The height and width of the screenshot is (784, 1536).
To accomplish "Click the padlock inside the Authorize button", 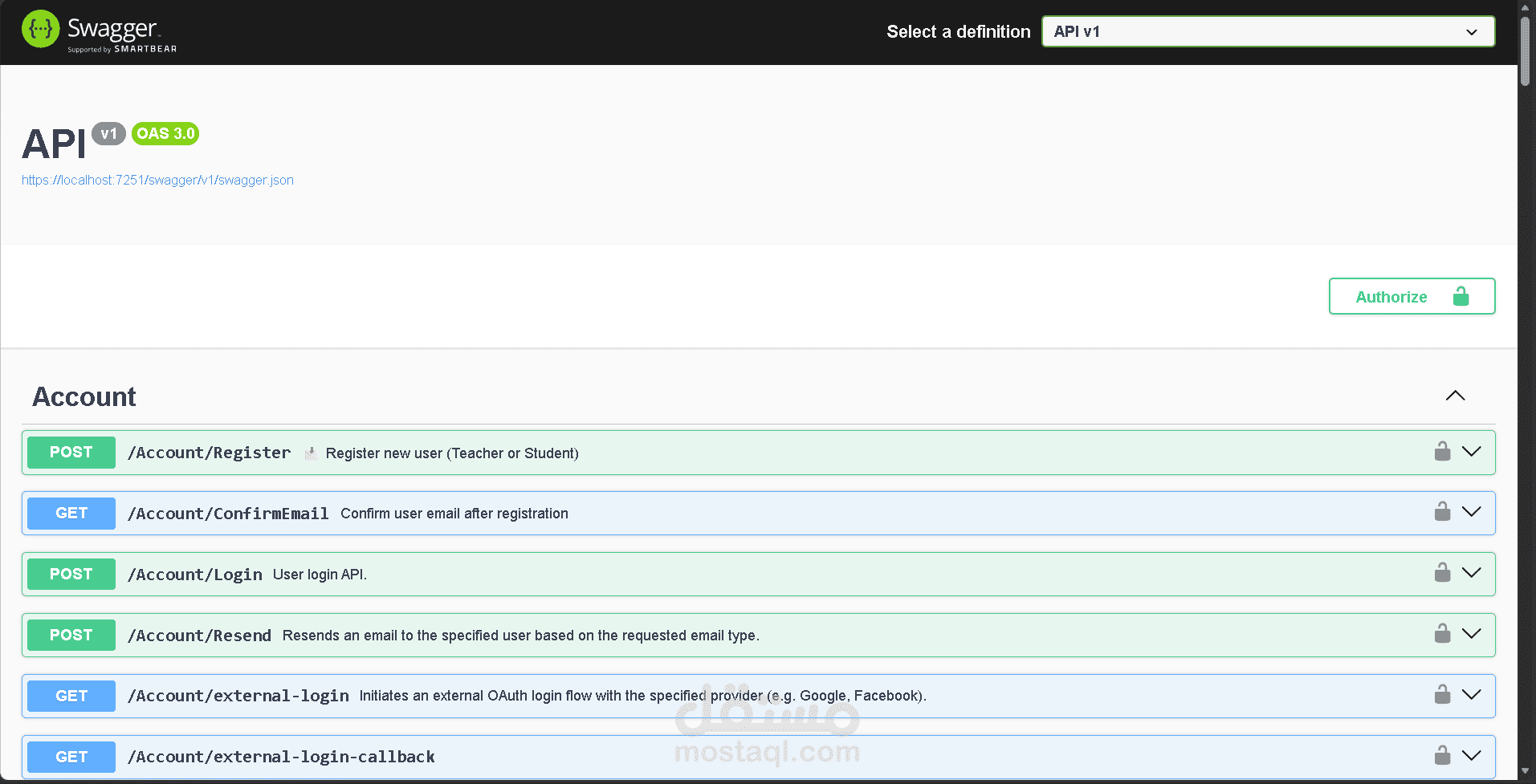I will tap(1461, 296).
